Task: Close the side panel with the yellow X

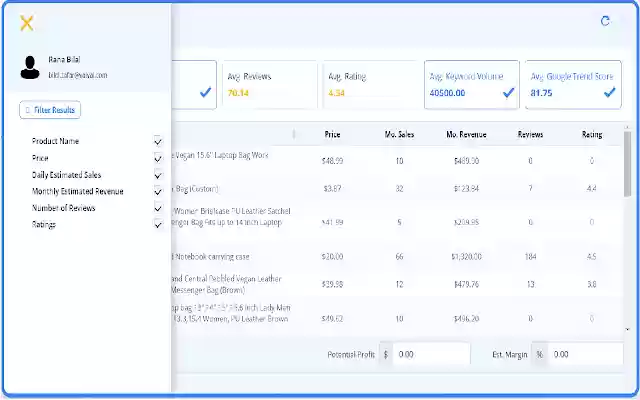Action: pyautogui.click(x=27, y=23)
